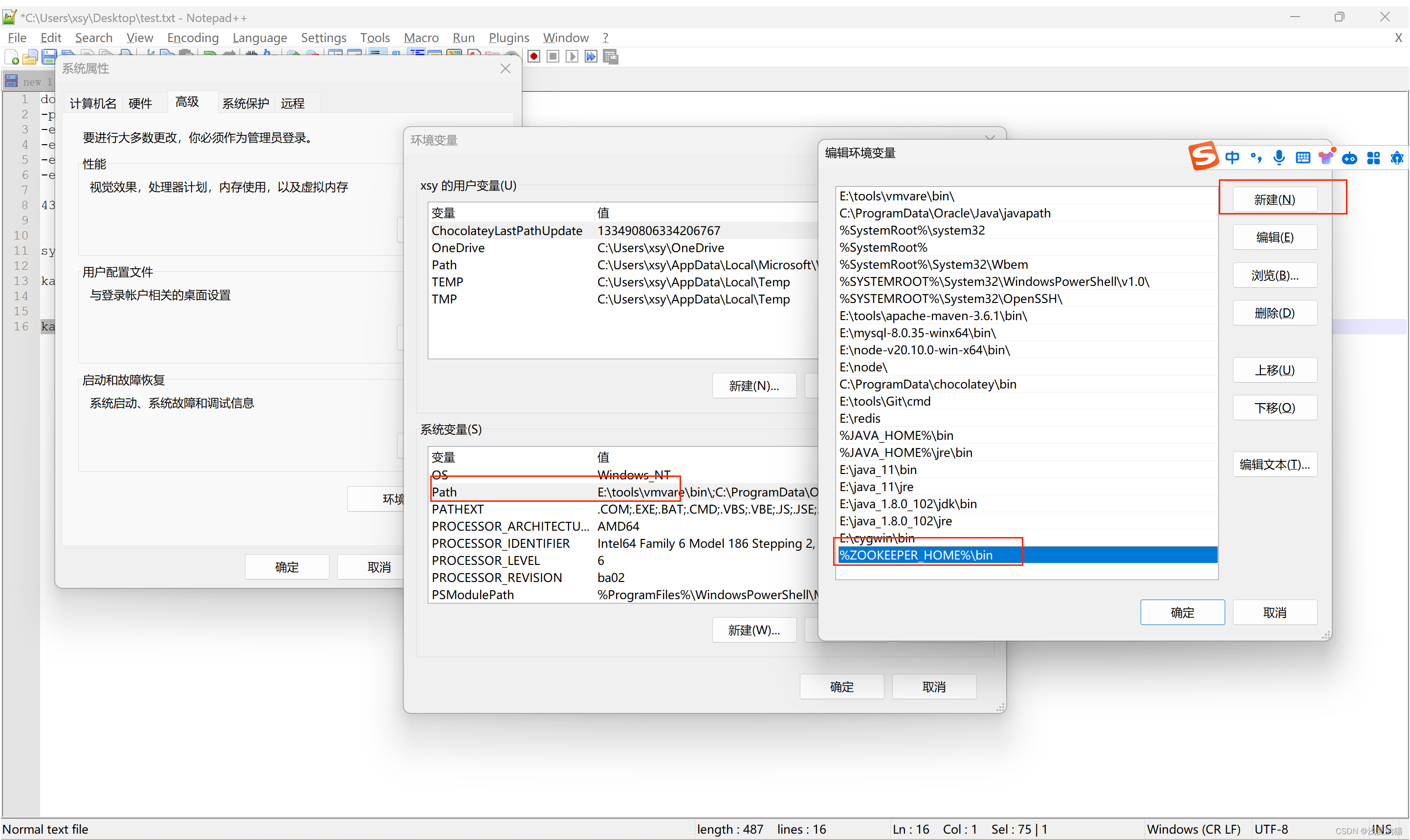Screen dimensions: 1410x840
Task: Click the open file folder icon
Action: pos(30,57)
